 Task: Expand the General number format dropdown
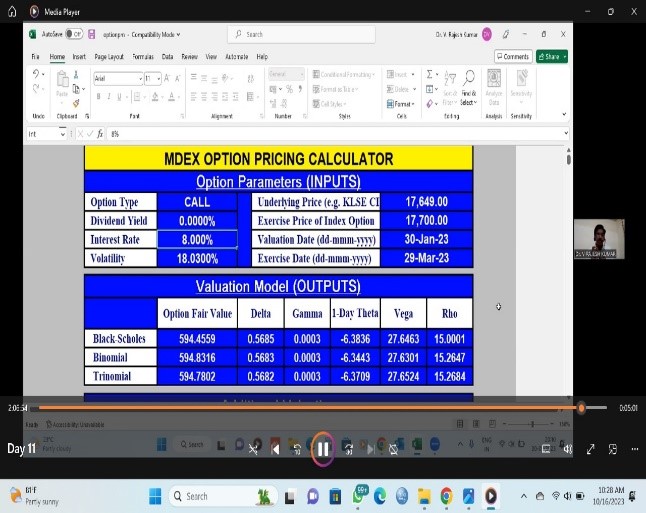(x=302, y=75)
